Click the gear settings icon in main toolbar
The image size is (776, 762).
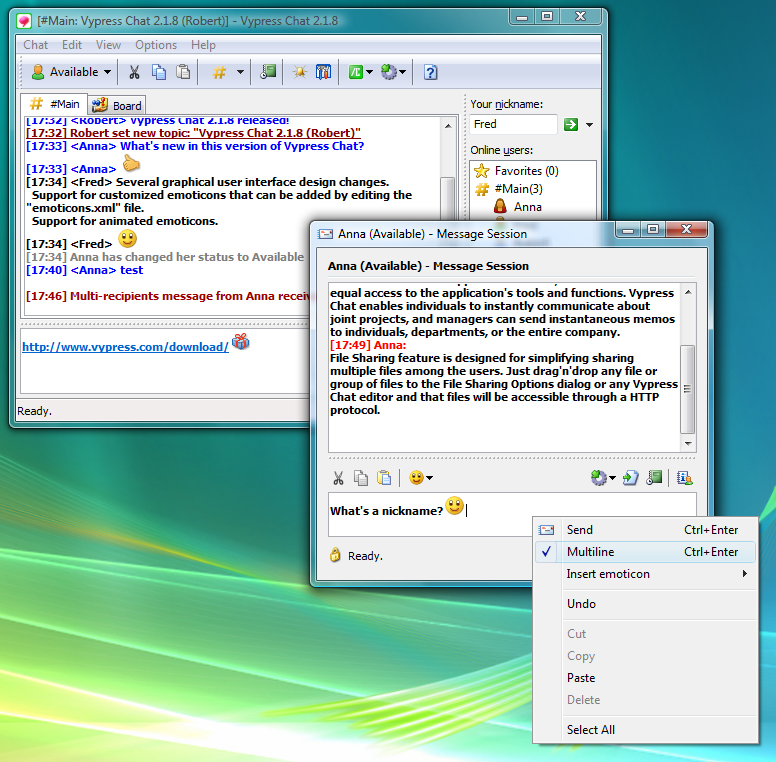tap(388, 72)
